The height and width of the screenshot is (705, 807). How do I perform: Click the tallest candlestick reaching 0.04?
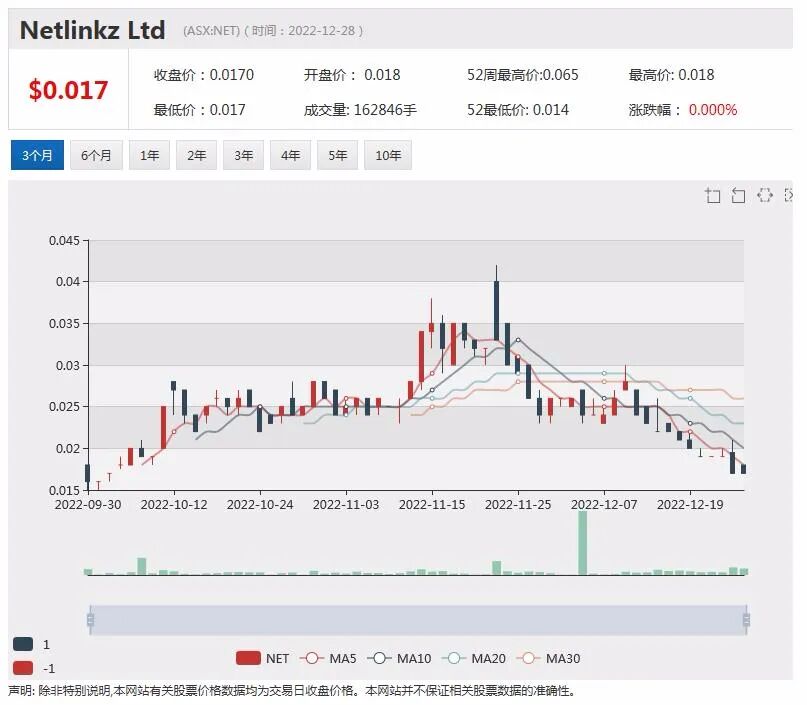coord(496,311)
